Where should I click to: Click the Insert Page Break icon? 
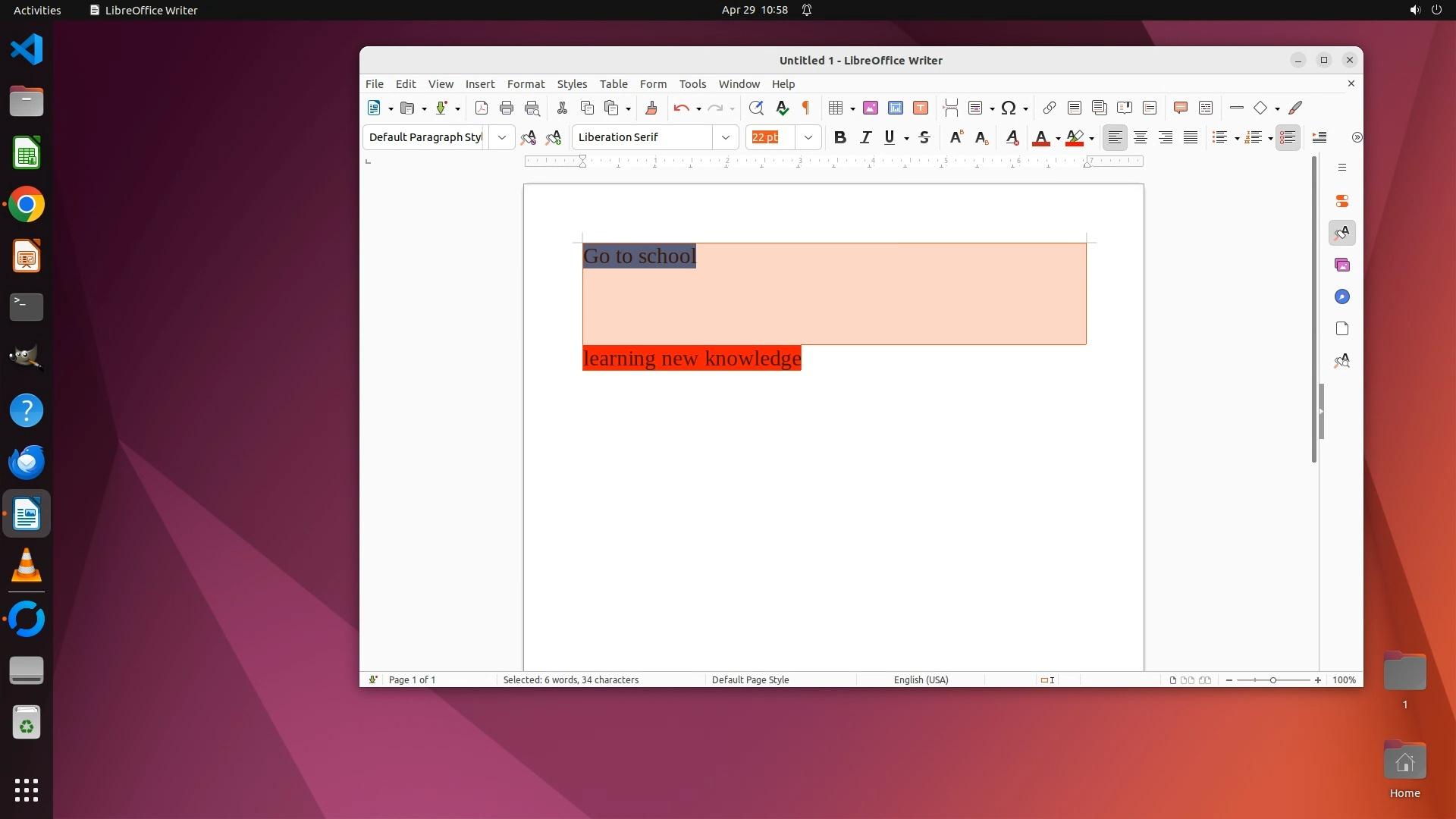pyautogui.click(x=950, y=108)
